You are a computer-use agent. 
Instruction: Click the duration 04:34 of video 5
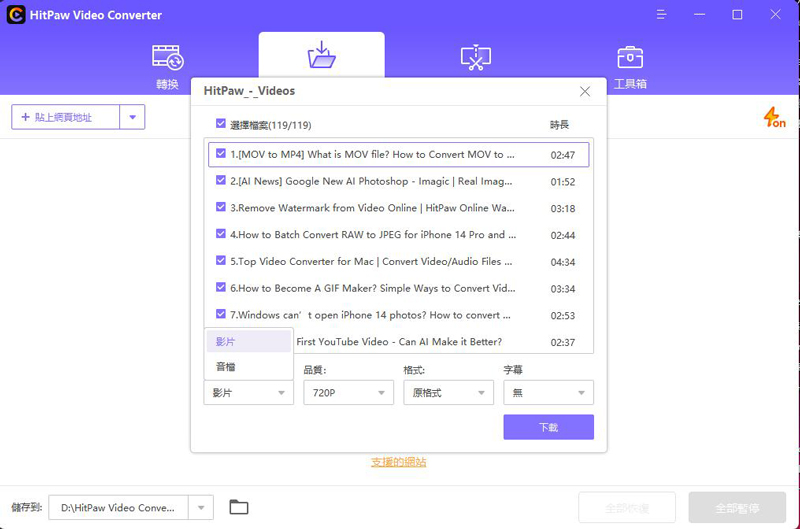[563, 262]
